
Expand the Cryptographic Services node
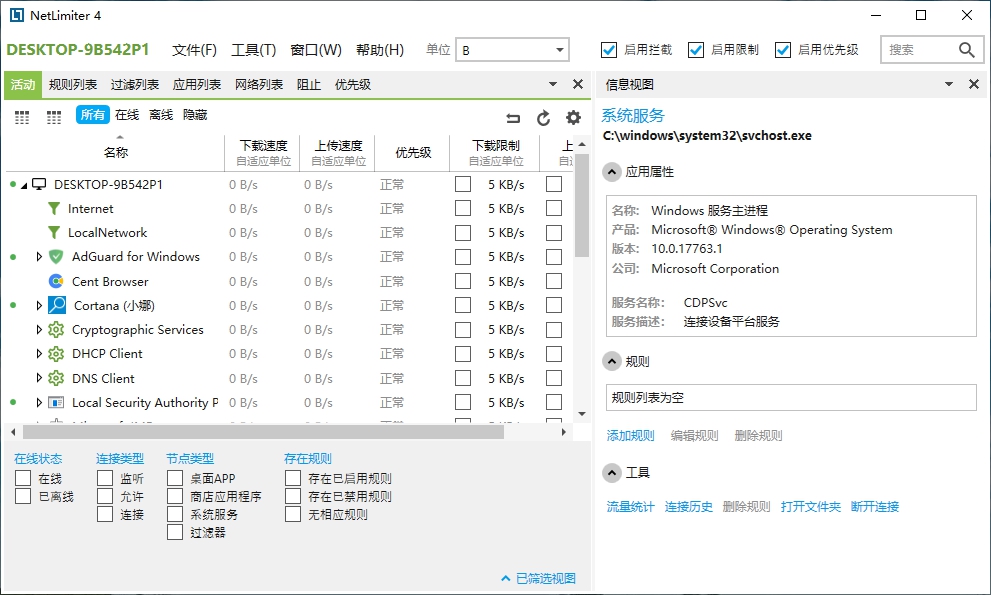point(39,329)
